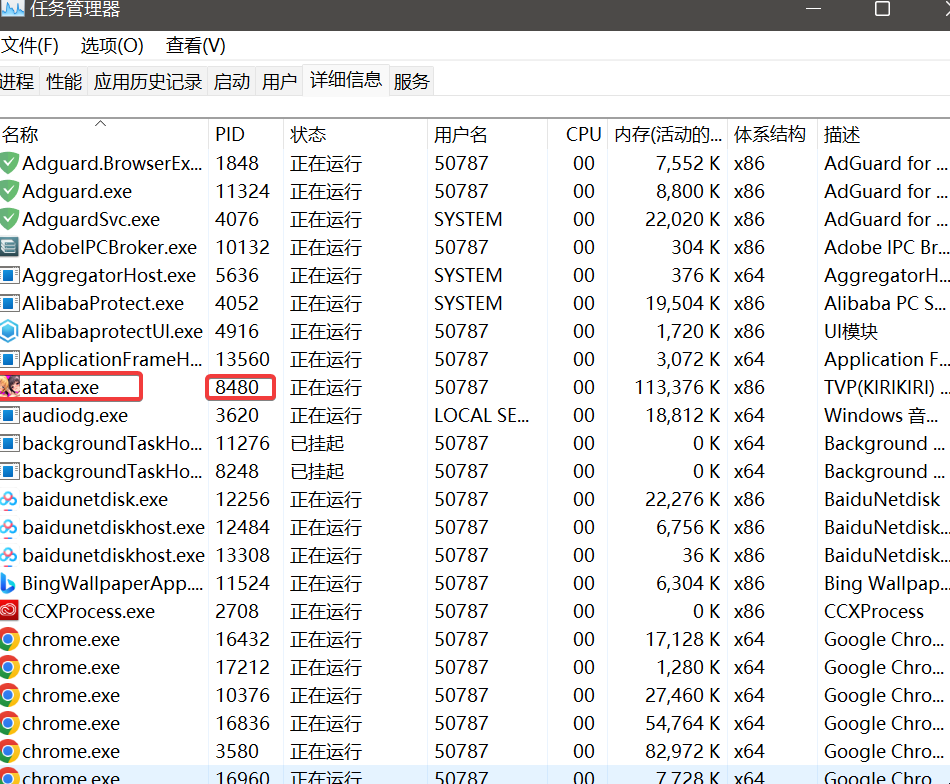Open the 文件(F) menu
Screen dimensions: 950x784
coord(30,46)
